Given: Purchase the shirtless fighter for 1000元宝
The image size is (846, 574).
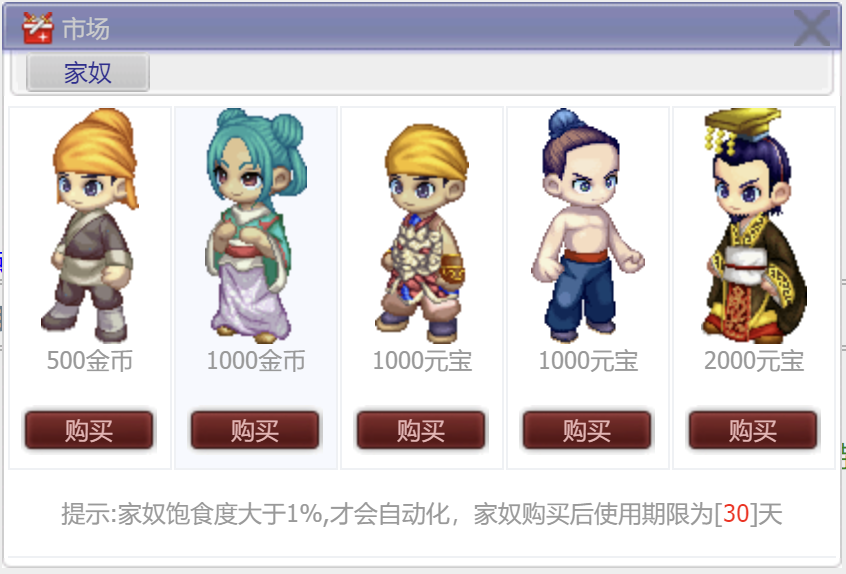Looking at the screenshot, I should click(x=587, y=430).
